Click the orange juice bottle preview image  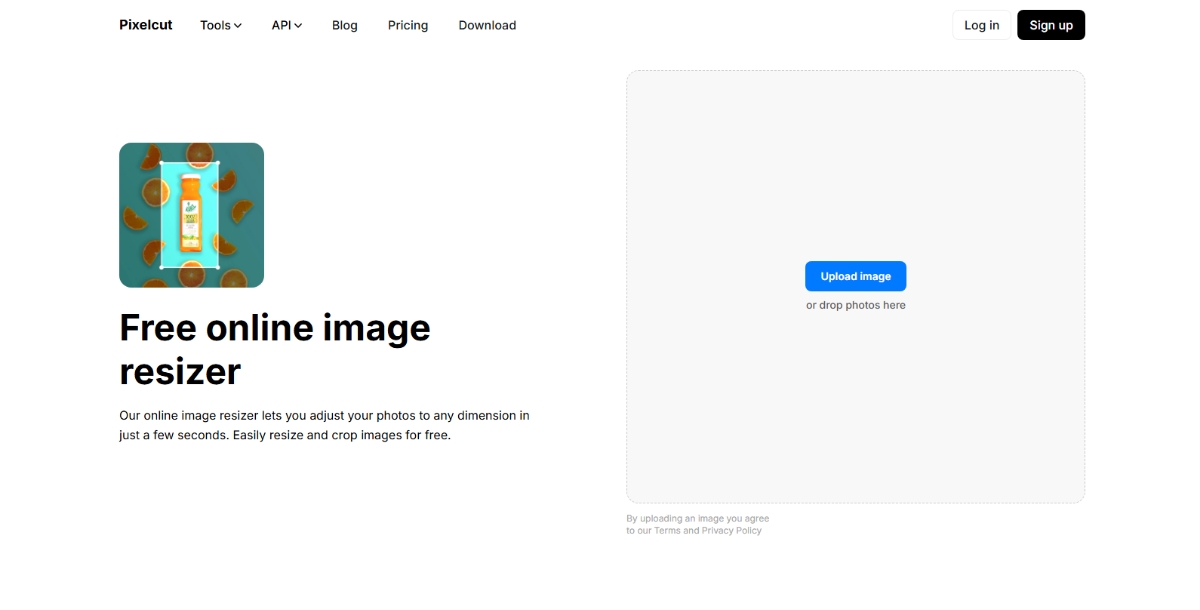(191, 215)
